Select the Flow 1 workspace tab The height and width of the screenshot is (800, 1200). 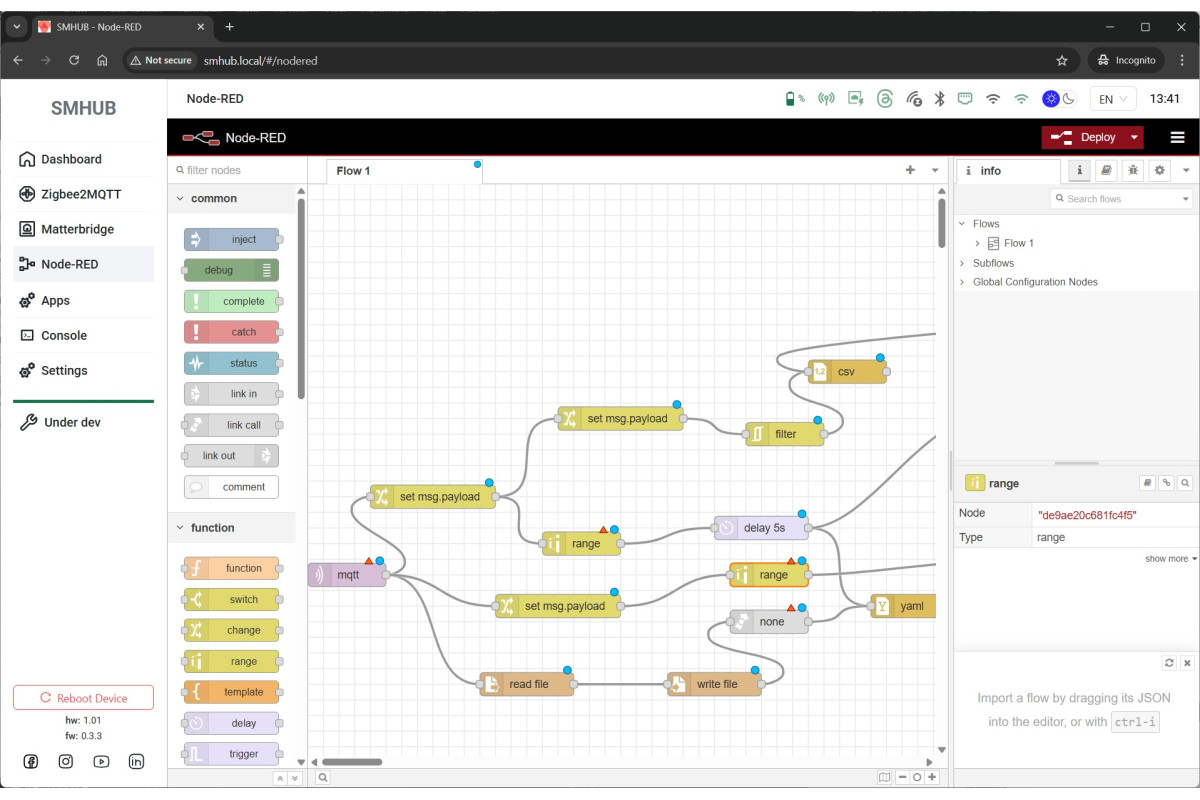[353, 171]
